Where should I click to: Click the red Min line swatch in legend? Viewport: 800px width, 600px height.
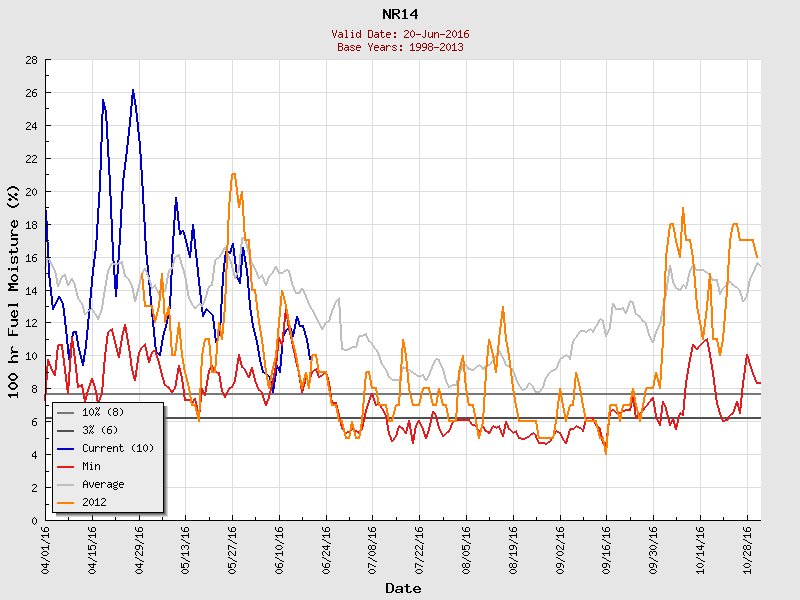(67, 466)
